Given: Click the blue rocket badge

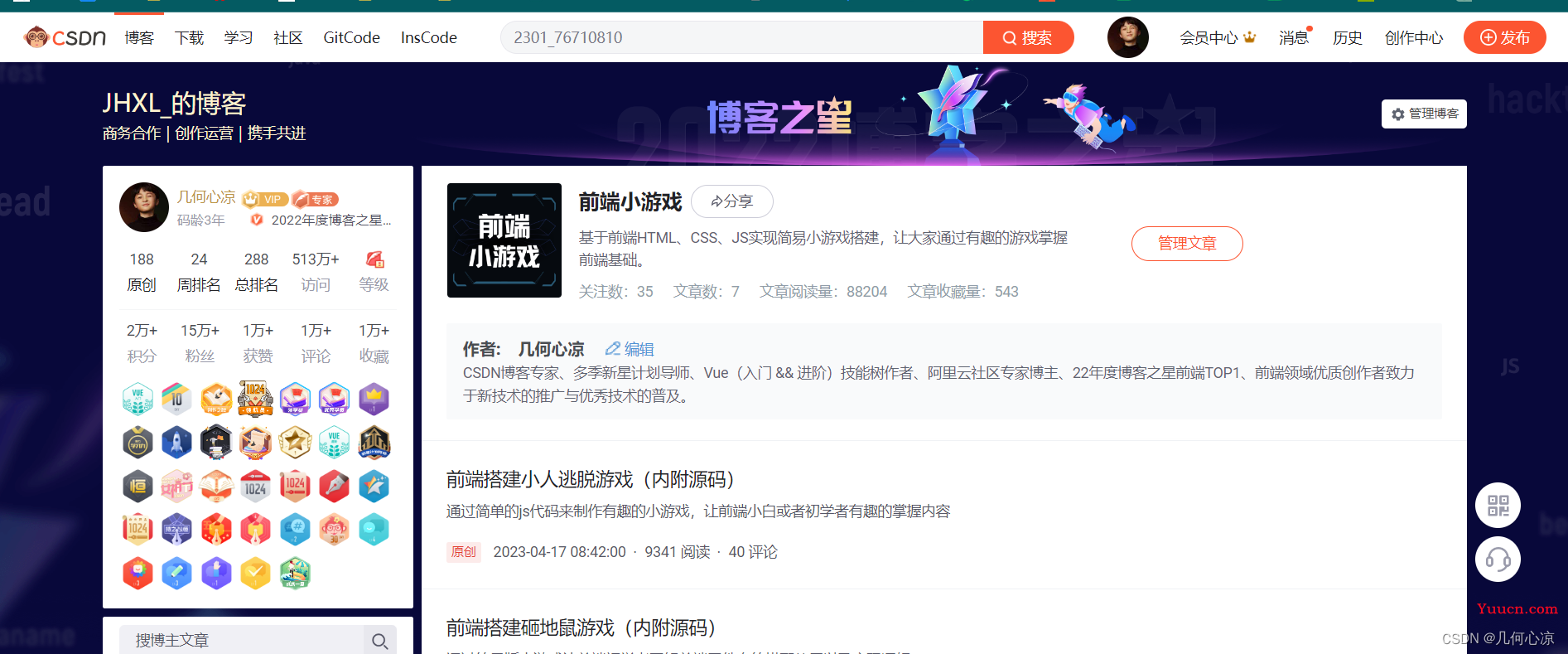Looking at the screenshot, I should [176, 443].
